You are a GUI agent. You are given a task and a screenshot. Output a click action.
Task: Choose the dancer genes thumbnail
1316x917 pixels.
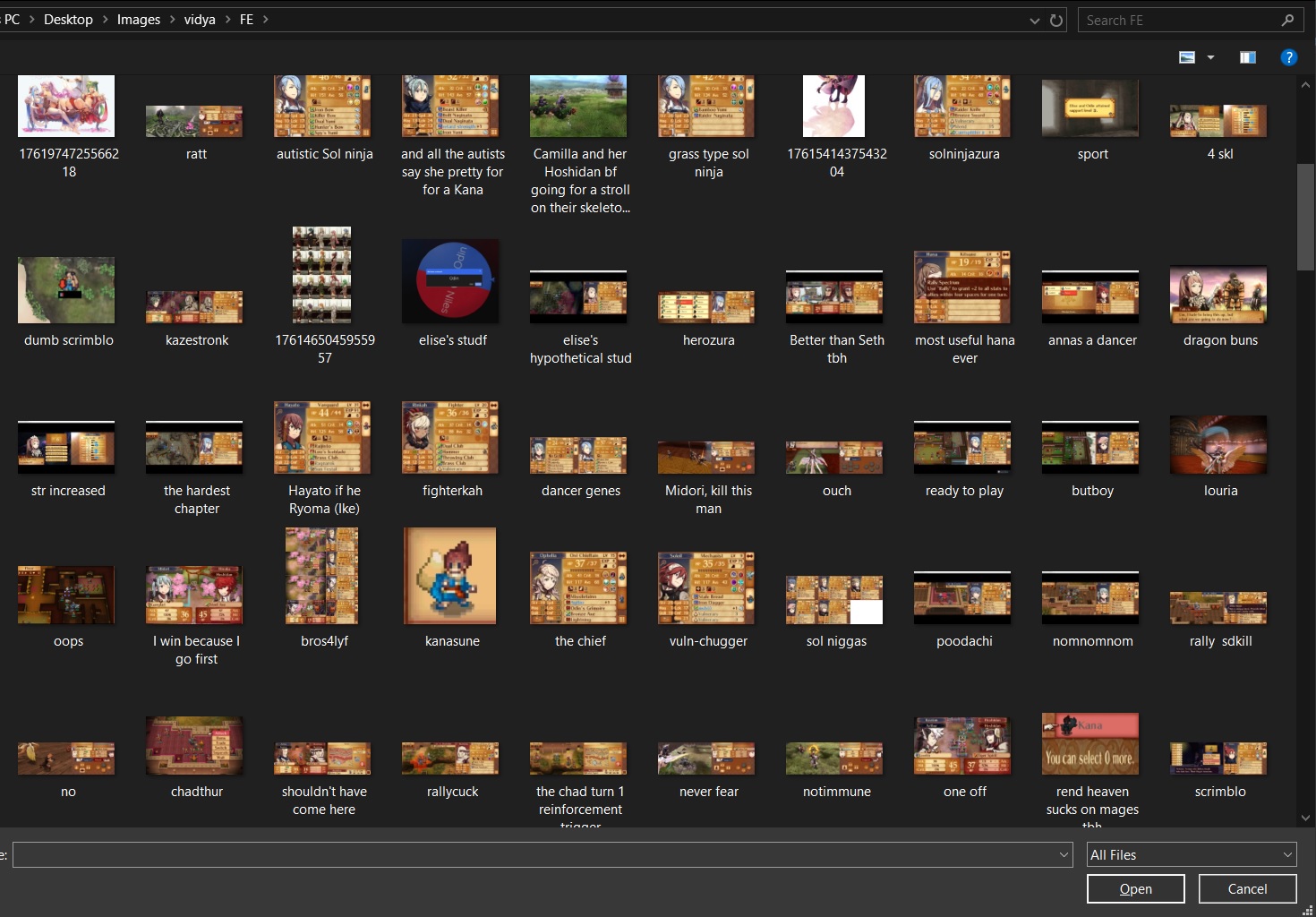(x=578, y=456)
